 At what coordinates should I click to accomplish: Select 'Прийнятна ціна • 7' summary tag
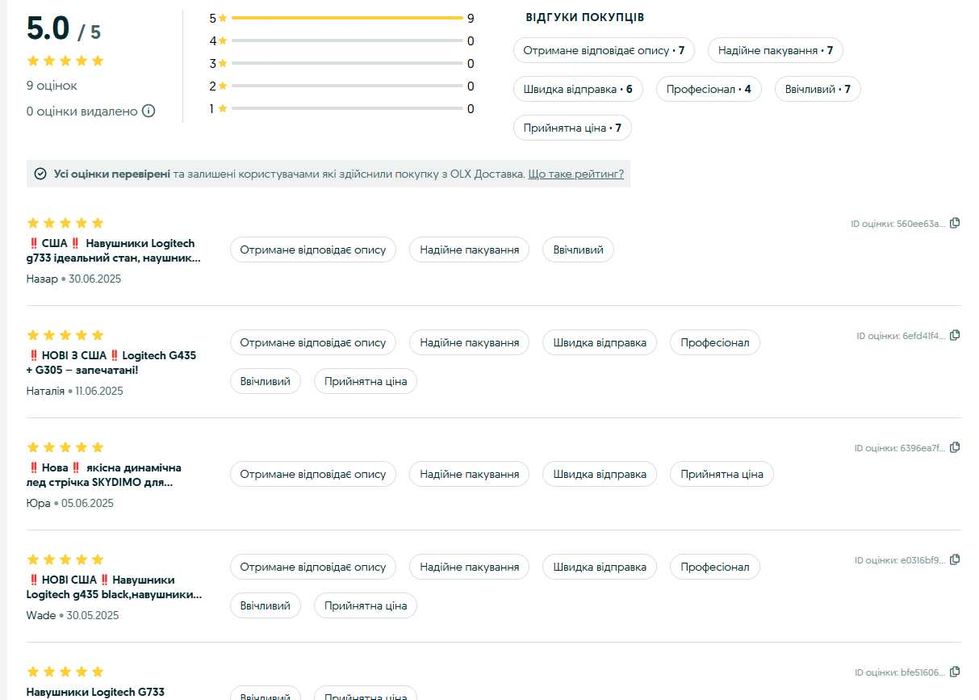click(572, 128)
